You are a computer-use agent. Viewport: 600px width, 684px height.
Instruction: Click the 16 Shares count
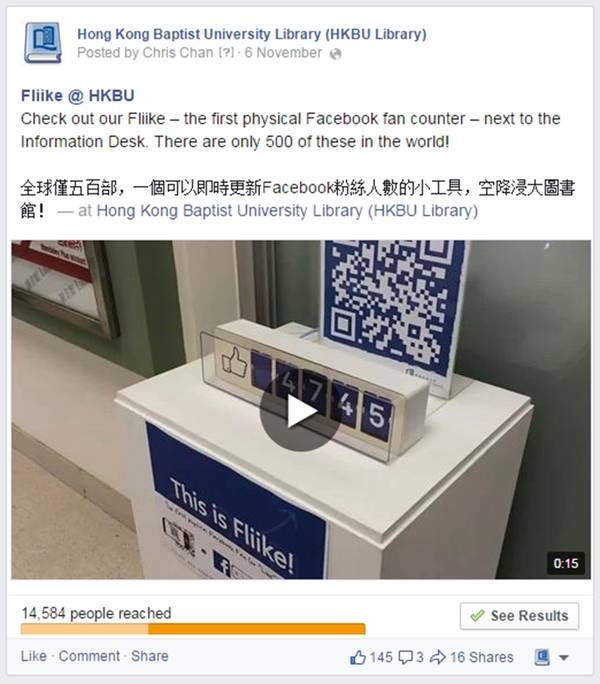482,657
